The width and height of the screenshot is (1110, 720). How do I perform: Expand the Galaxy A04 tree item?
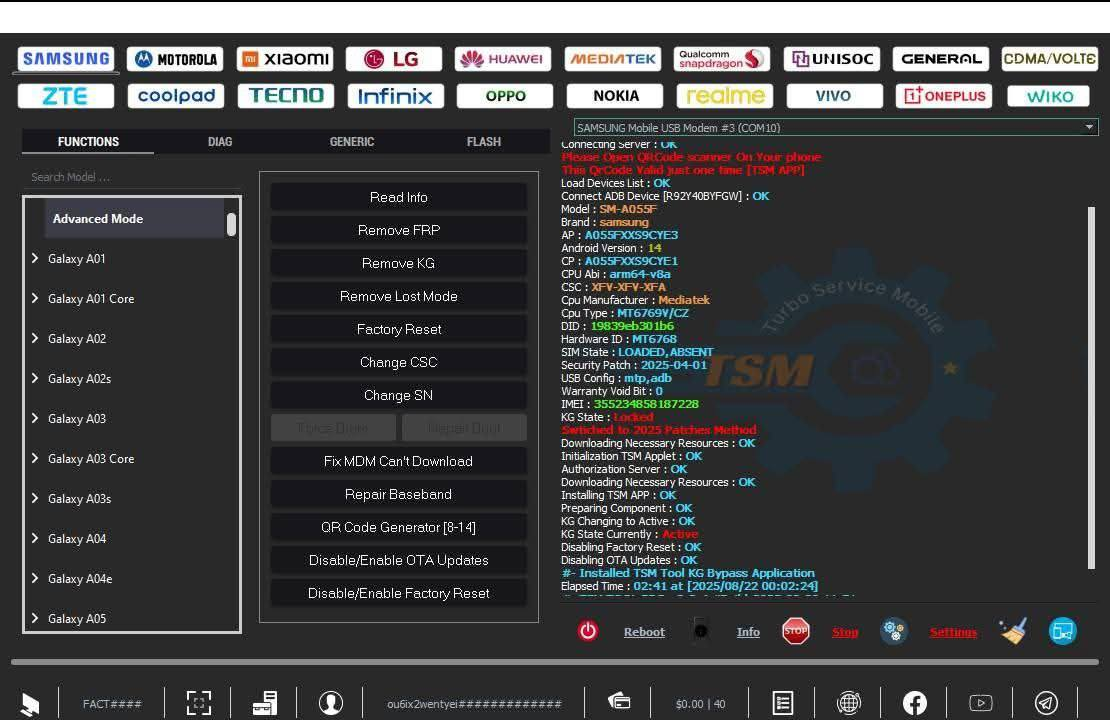click(x=35, y=538)
